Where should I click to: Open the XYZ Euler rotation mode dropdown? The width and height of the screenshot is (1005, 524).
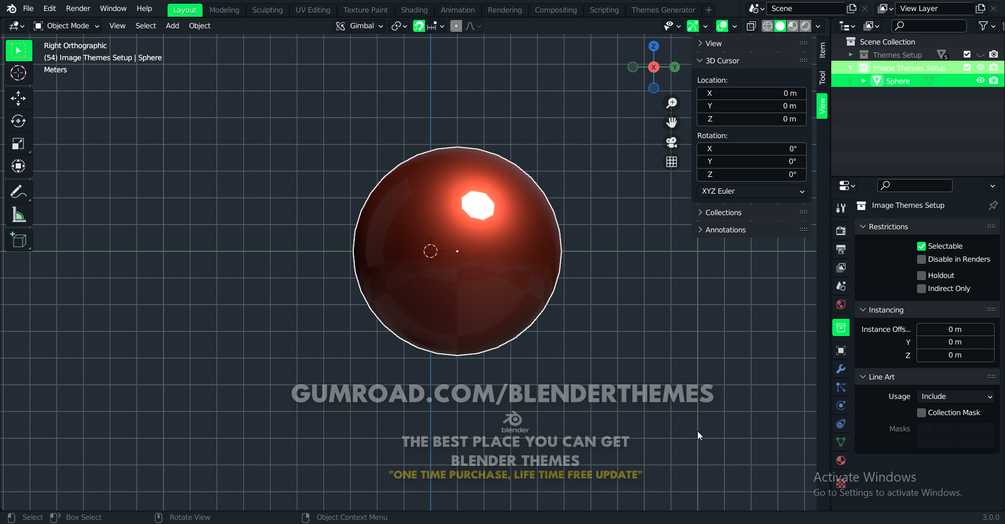pos(752,191)
